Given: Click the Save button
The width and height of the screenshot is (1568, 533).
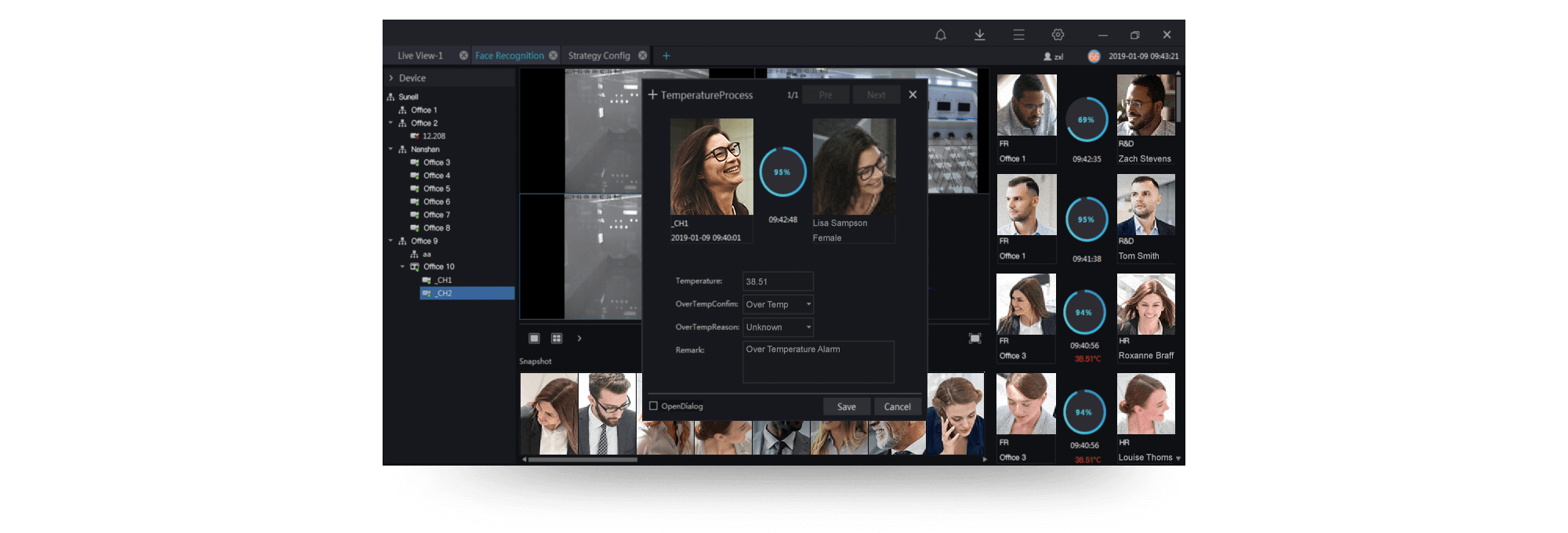Looking at the screenshot, I should coord(846,407).
